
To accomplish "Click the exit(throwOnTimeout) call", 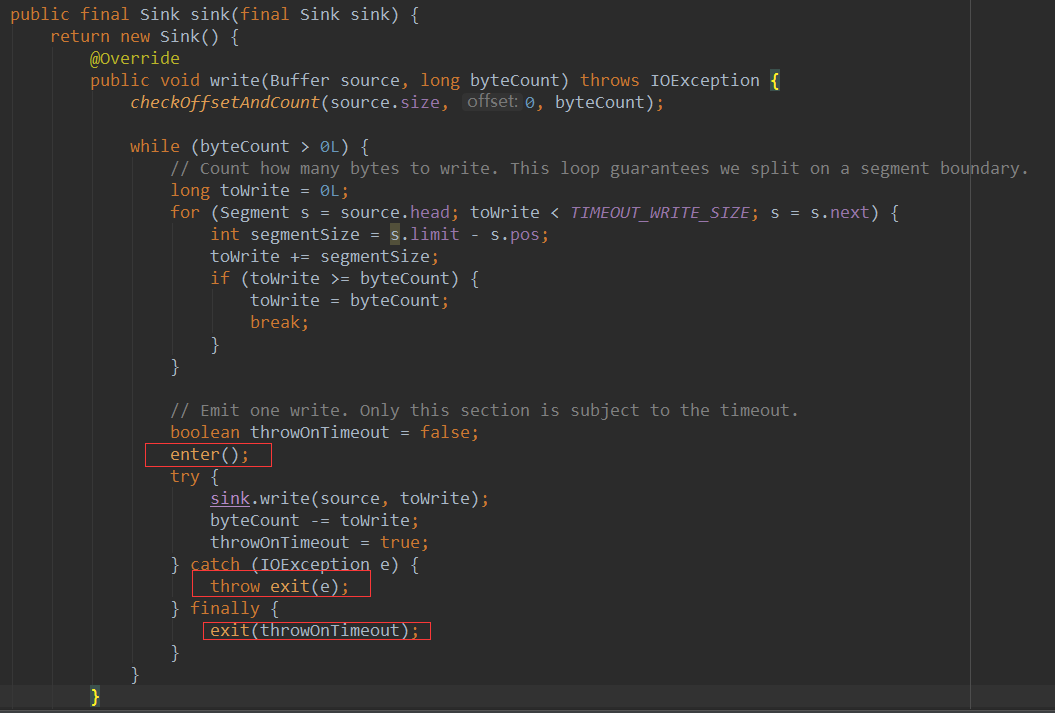I will pyautogui.click(x=314, y=630).
